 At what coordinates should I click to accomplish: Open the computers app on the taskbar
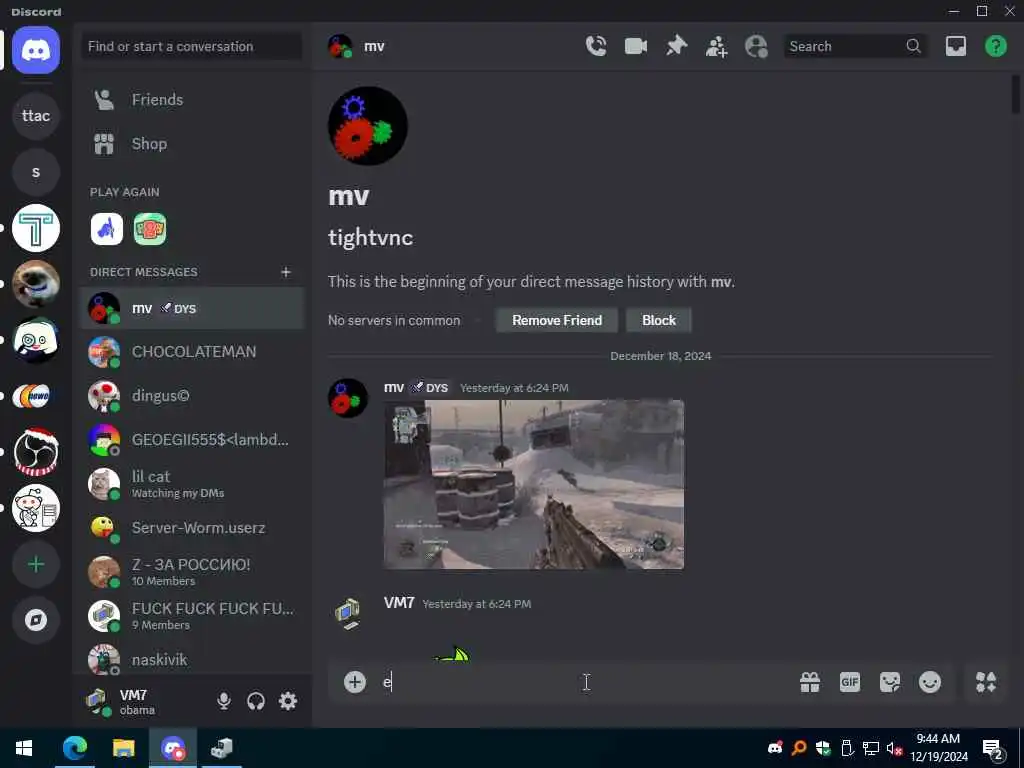click(221, 748)
